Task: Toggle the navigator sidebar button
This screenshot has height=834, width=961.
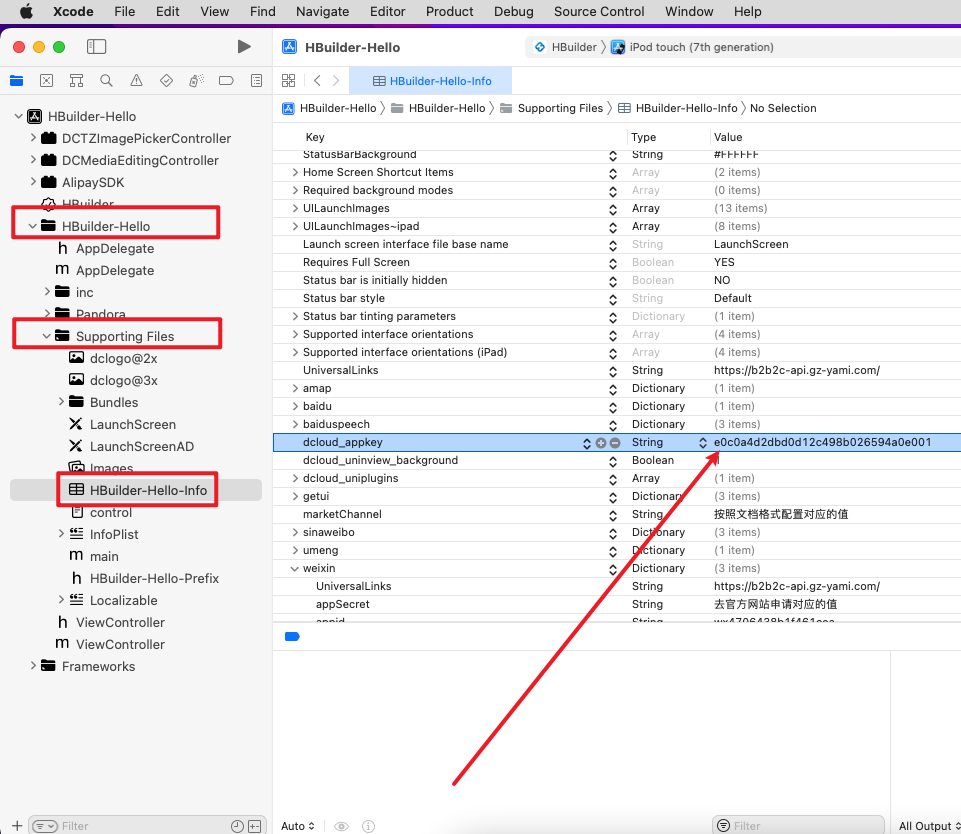Action: [x=97, y=47]
